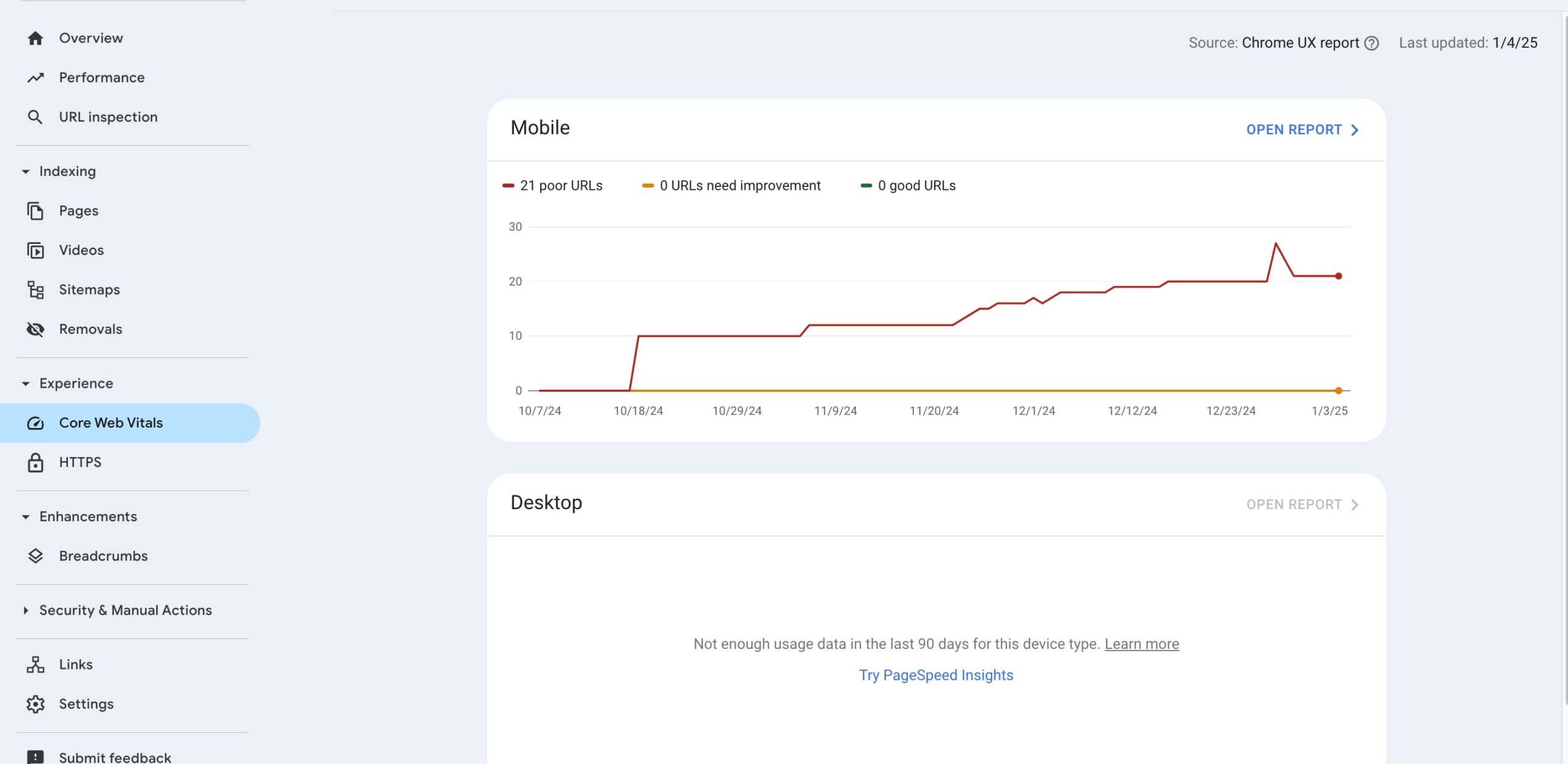Select Core Web Vitals menu item

click(x=110, y=423)
